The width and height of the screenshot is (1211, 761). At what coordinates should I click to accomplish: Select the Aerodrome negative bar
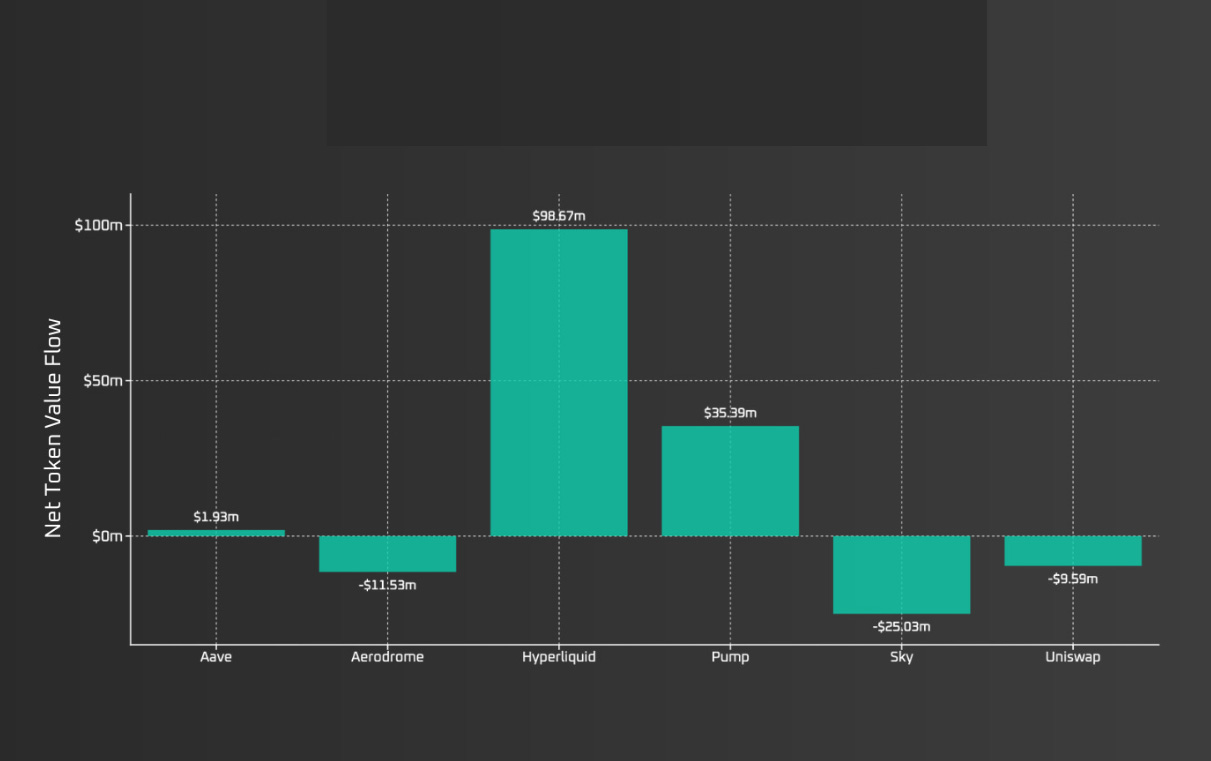(387, 554)
